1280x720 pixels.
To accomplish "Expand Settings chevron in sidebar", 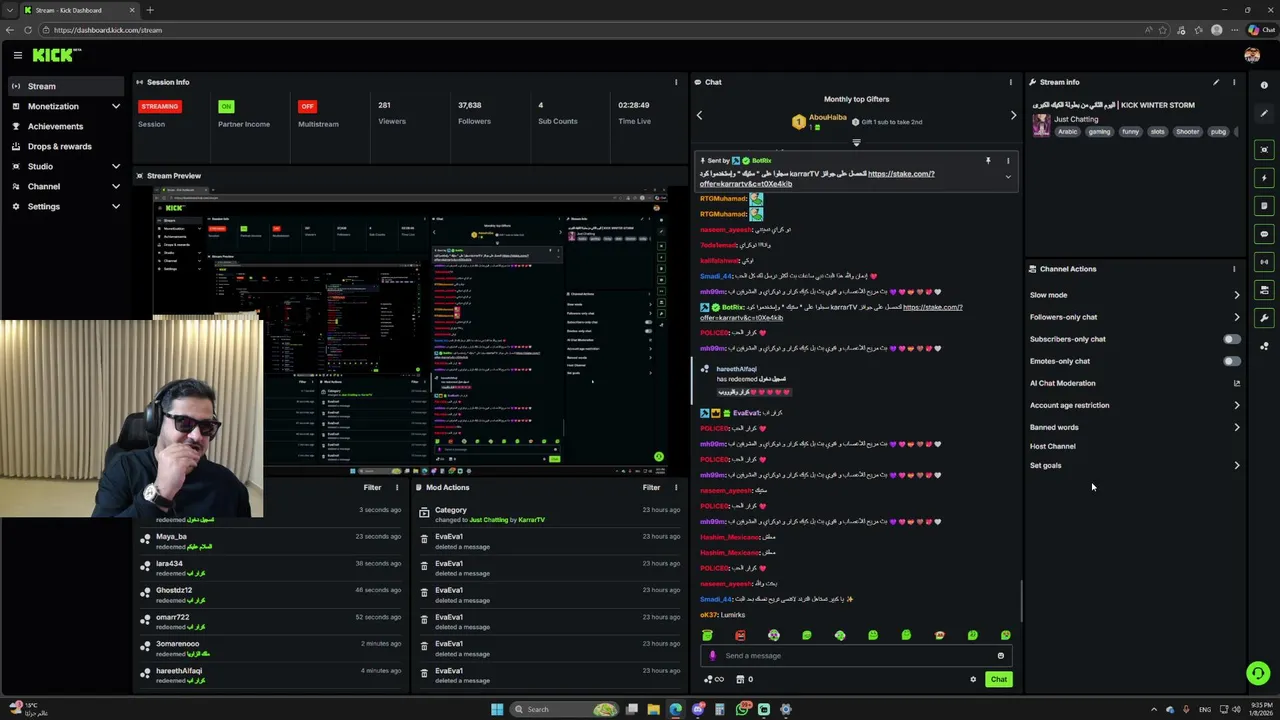I will point(116,206).
